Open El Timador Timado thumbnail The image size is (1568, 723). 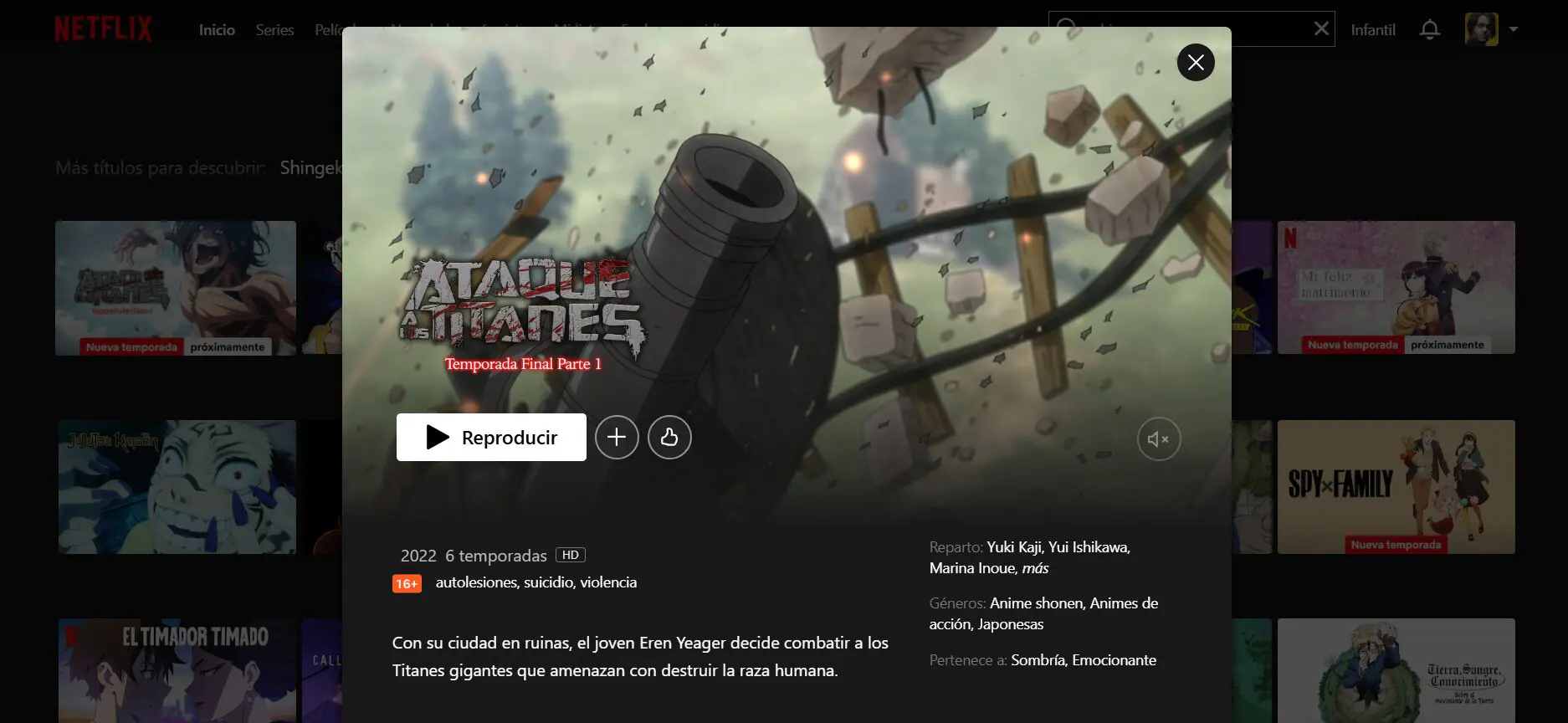pos(177,670)
